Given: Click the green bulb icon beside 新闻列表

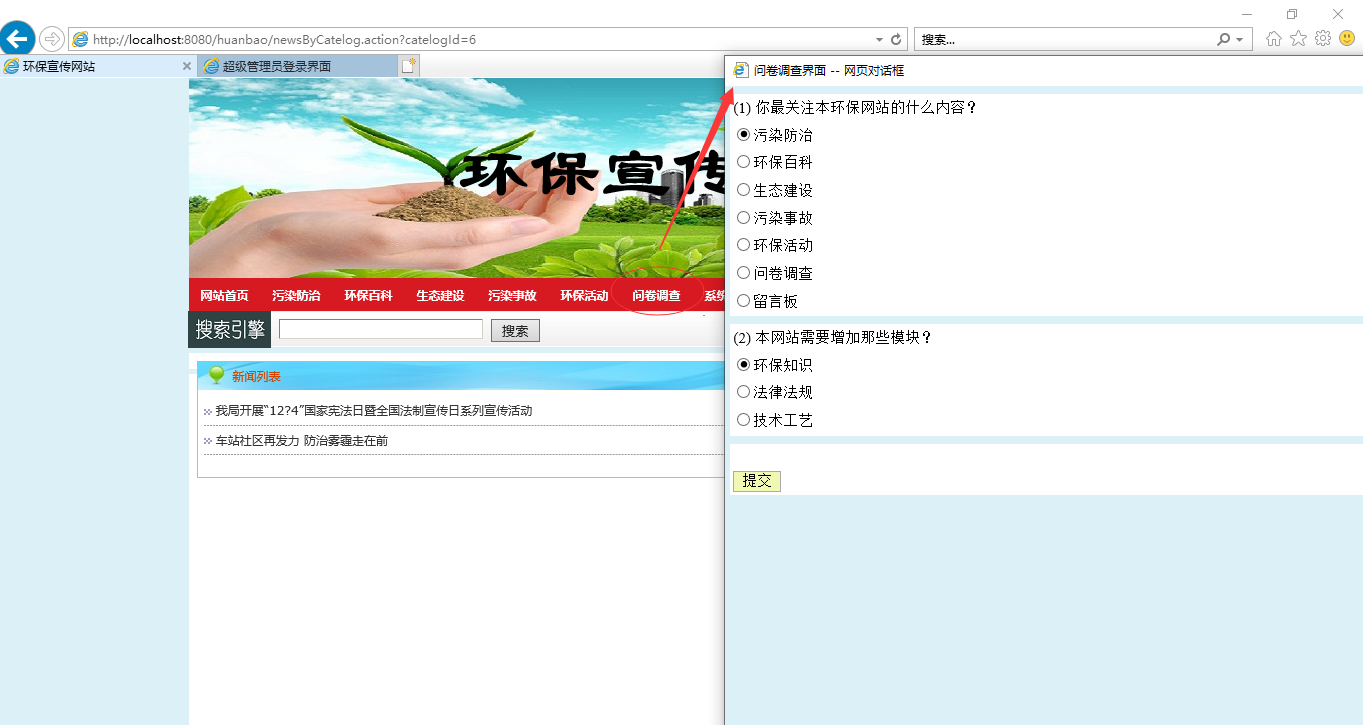Looking at the screenshot, I should [216, 375].
